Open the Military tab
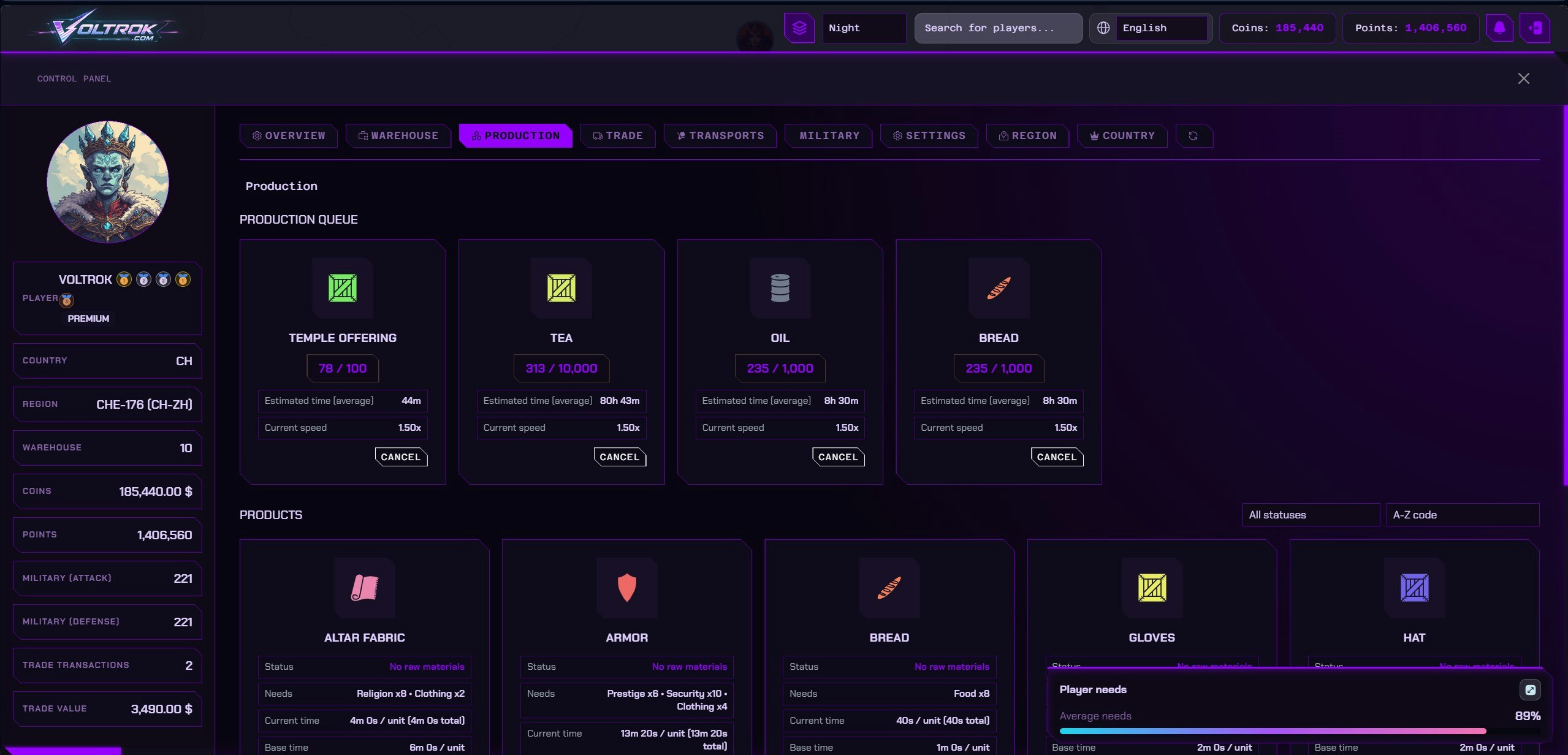 point(829,135)
